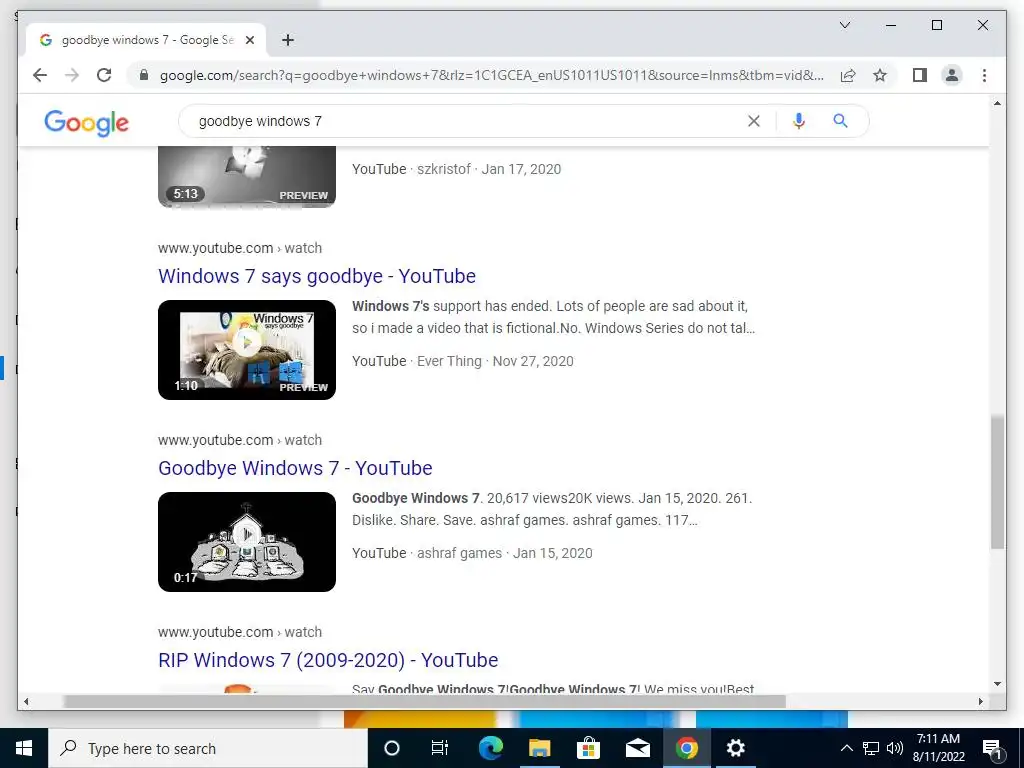The width and height of the screenshot is (1024, 768).
Task: Open a new tab with the plus button
Action: tap(287, 40)
